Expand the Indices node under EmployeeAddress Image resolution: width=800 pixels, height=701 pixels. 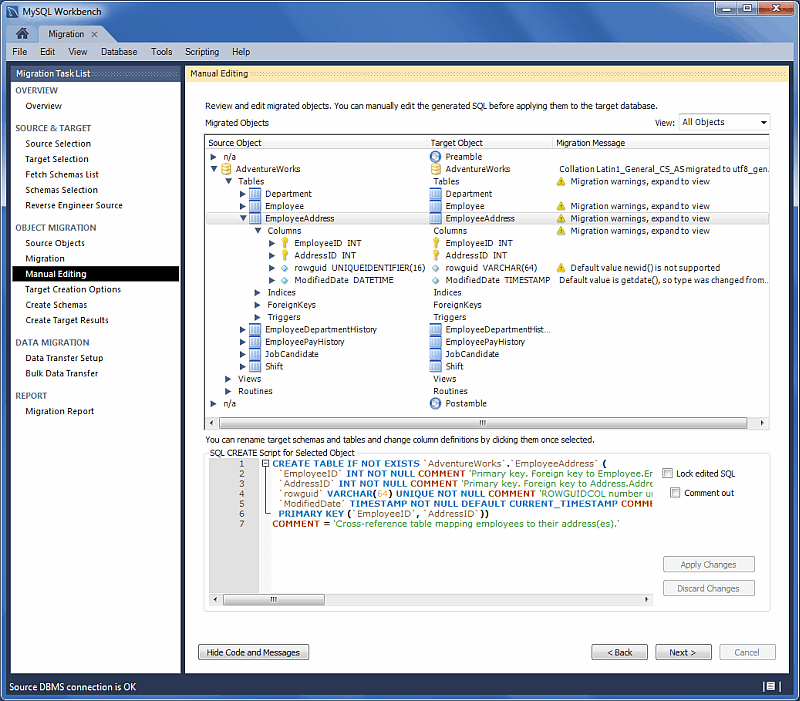coord(257,293)
